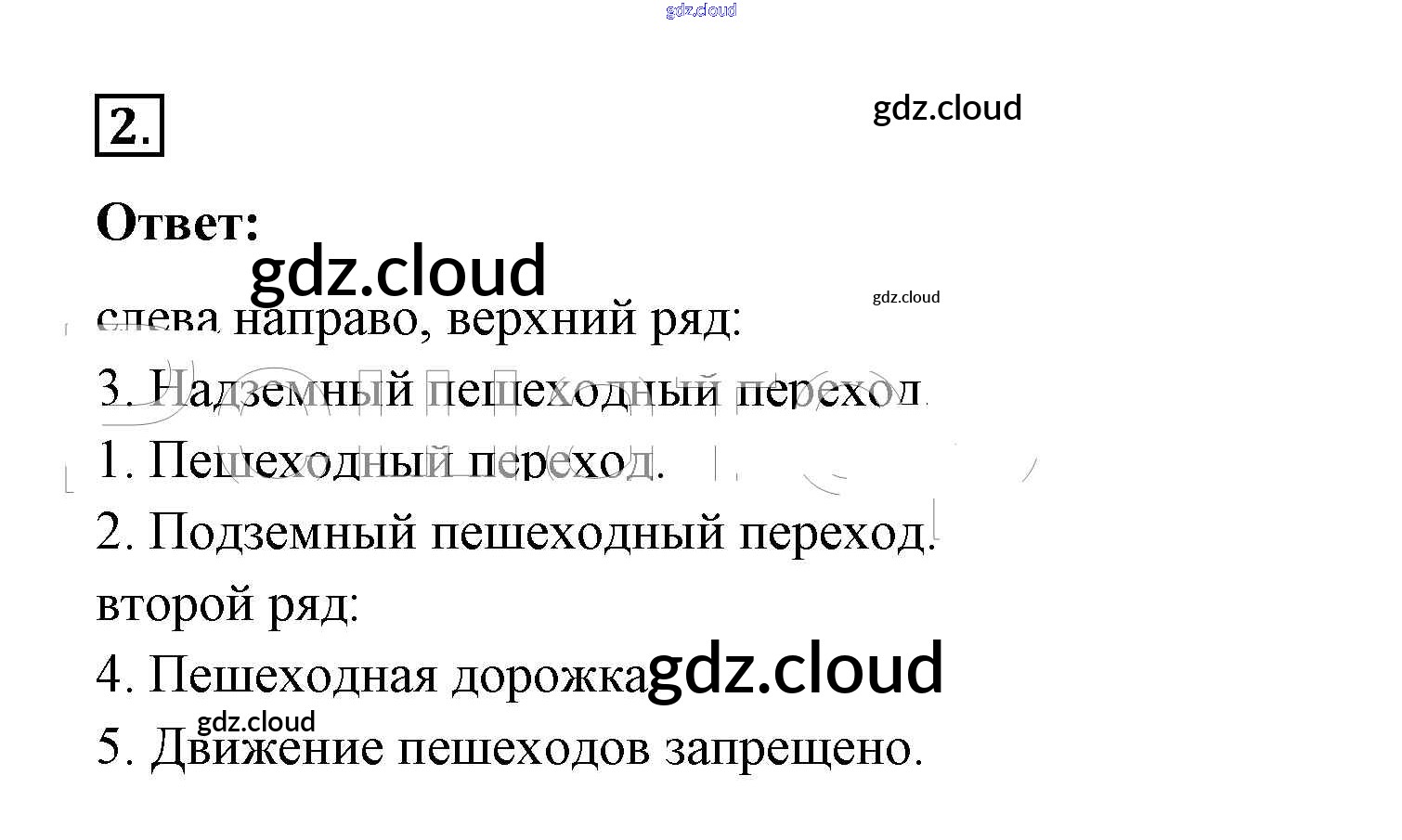
Task: Click the blue gdz.cloud link at top
Action: pyautogui.click(x=701, y=10)
